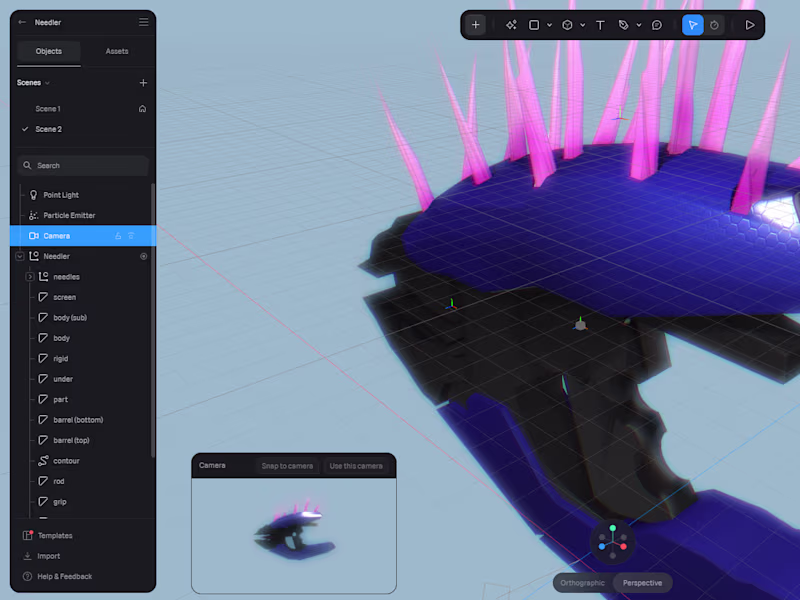Click the plus Add button in the toolbar
Viewport: 800px width, 600px height.
[x=476, y=24]
